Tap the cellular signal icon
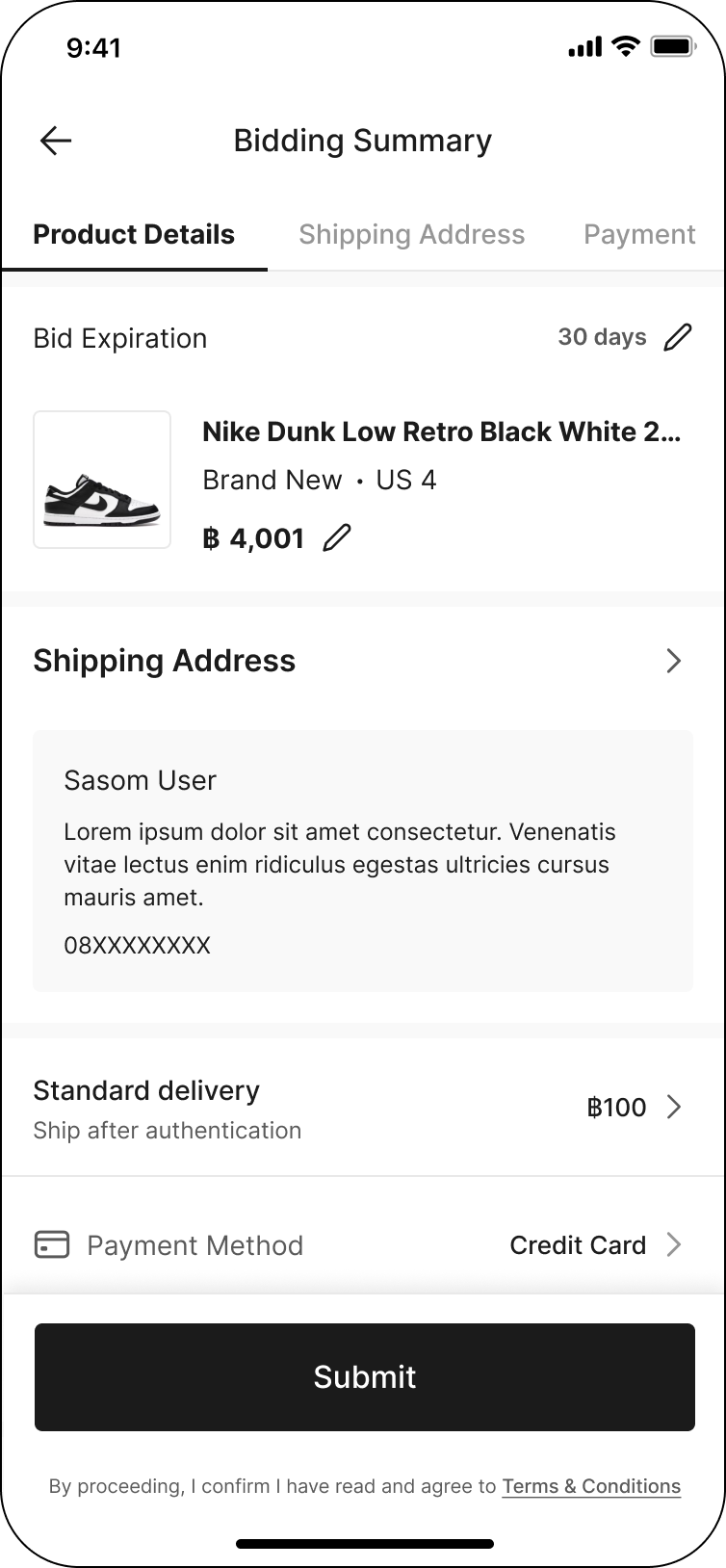The height and width of the screenshot is (1568, 726). pyautogui.click(x=584, y=46)
